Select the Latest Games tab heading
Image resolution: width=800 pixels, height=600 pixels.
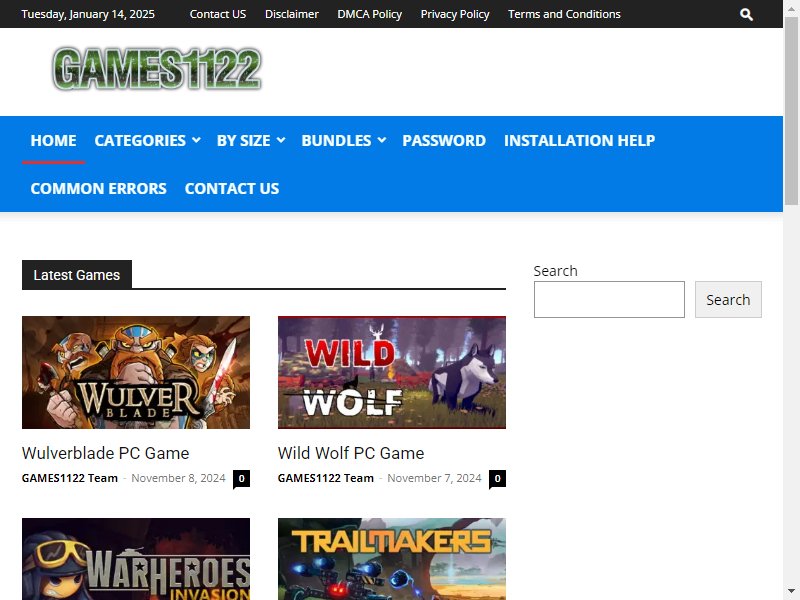(77, 275)
